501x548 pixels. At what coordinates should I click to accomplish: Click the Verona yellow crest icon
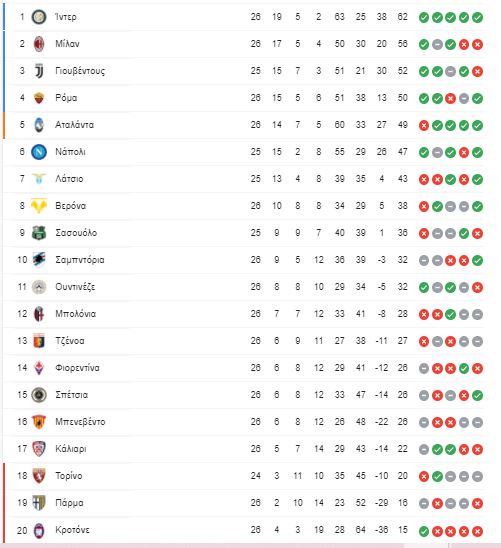39,206
